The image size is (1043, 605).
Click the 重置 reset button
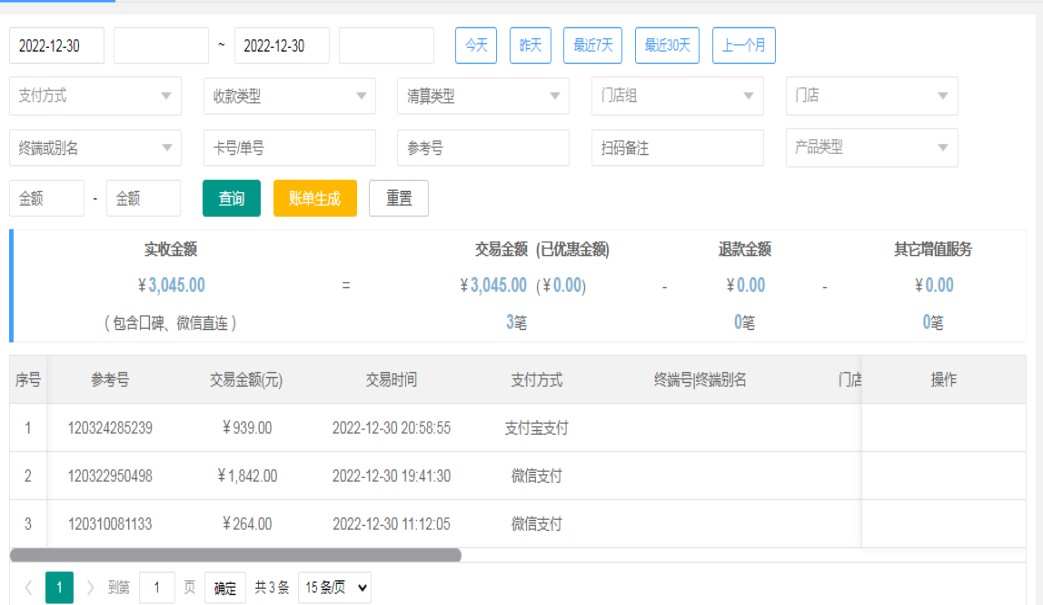398,198
